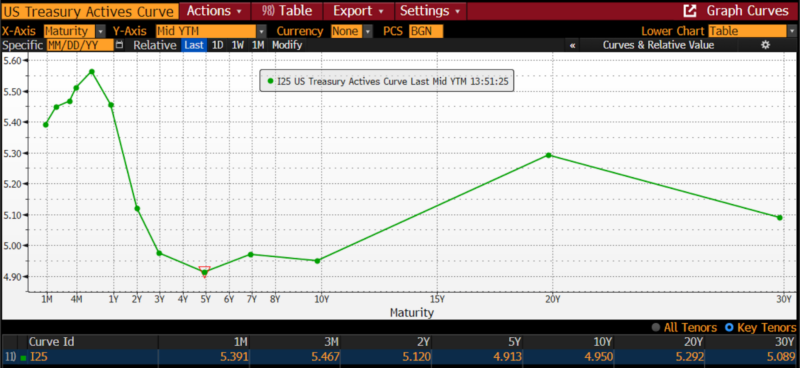The image size is (800, 368).
Task: Click the US Treasury Actives Curve title
Action: point(90,11)
